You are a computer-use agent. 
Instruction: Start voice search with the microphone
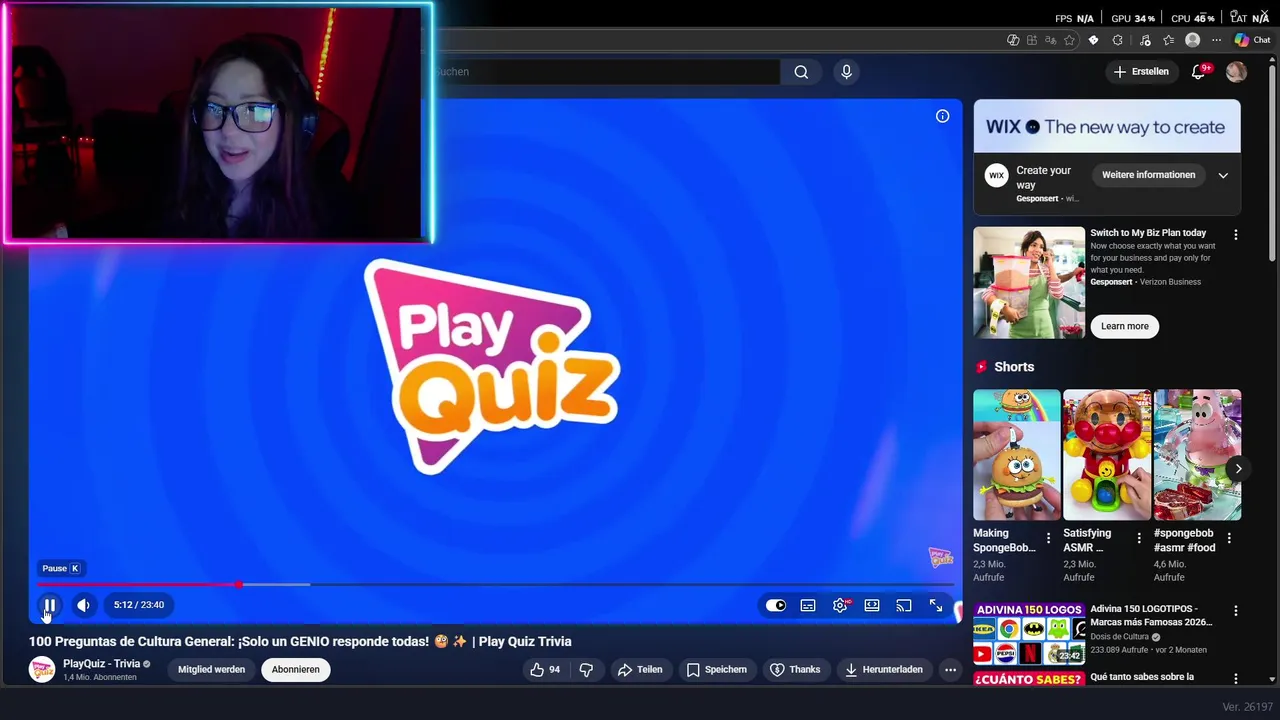(846, 72)
